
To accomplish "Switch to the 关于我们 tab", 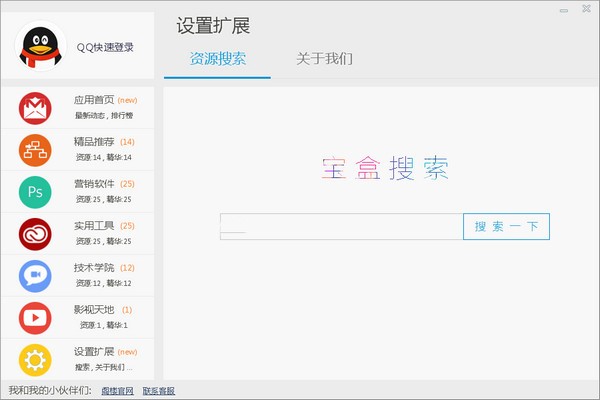I will click(x=324, y=59).
